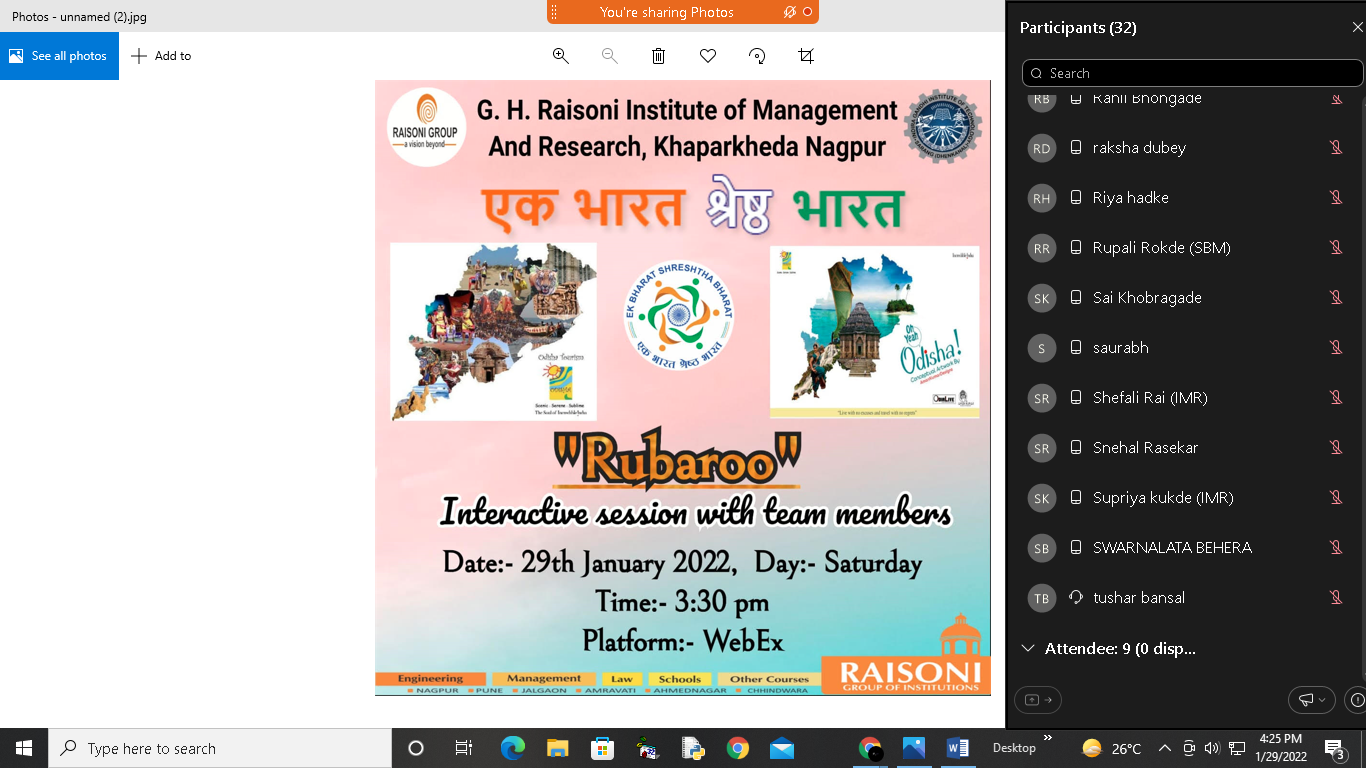
Task: Show hidden system tray icons
Action: (1165, 748)
